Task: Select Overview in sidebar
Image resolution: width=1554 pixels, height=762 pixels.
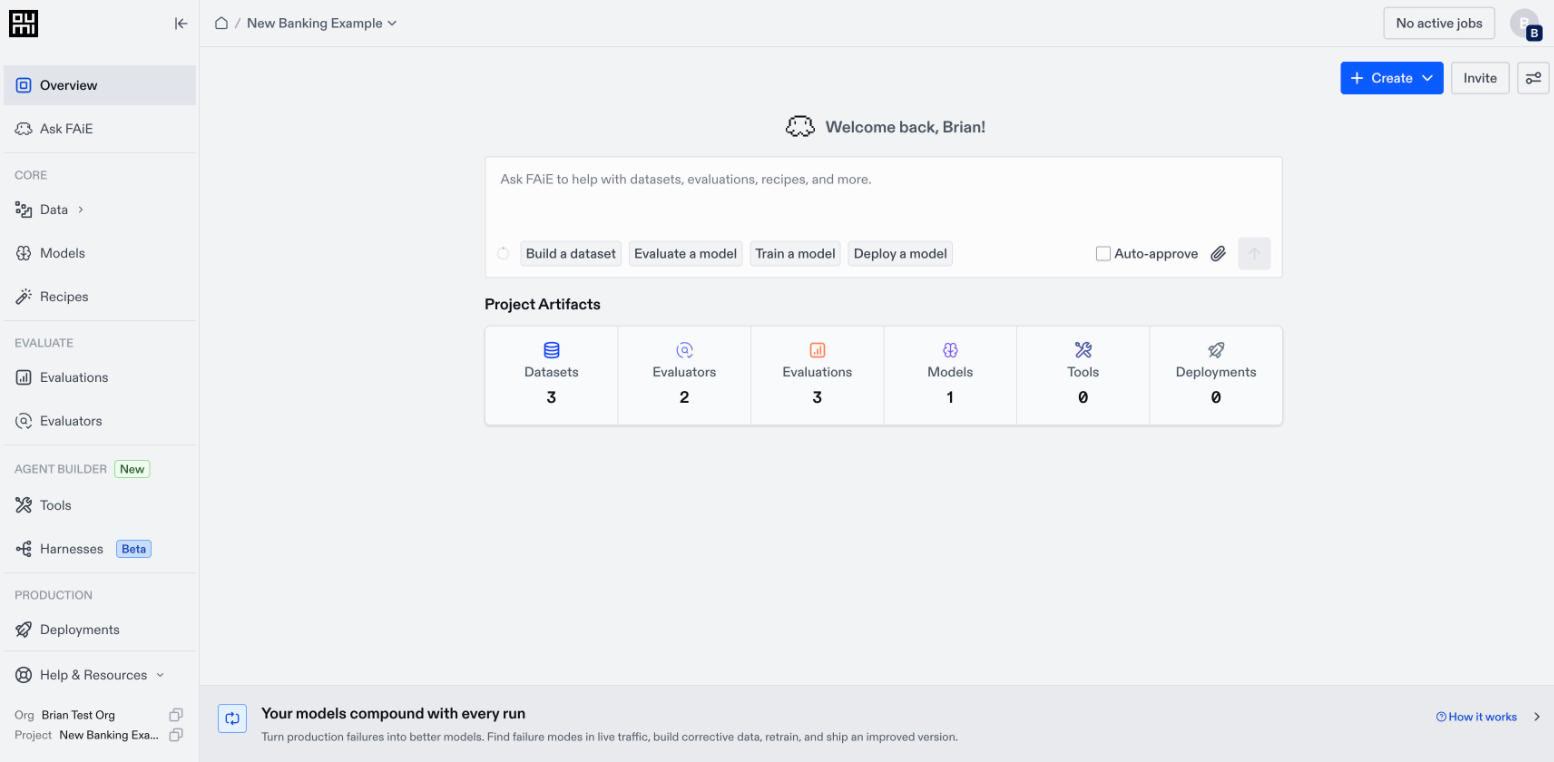Action: (x=100, y=85)
